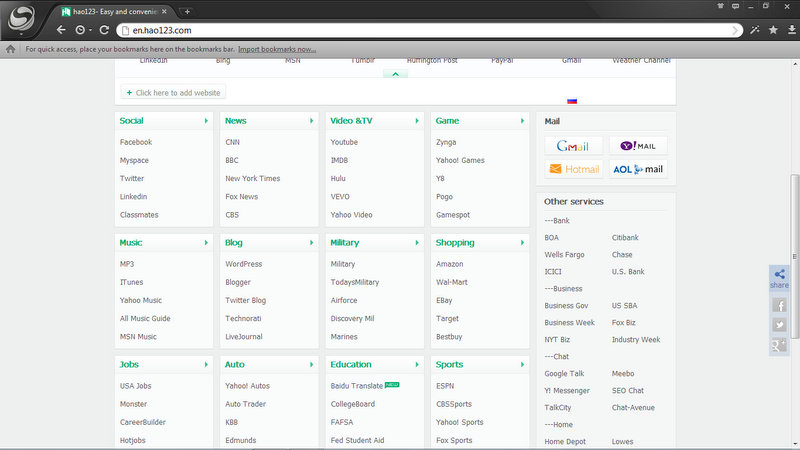Share via Google Plus side icon
The width and height of the screenshot is (800, 450).
tap(779, 345)
